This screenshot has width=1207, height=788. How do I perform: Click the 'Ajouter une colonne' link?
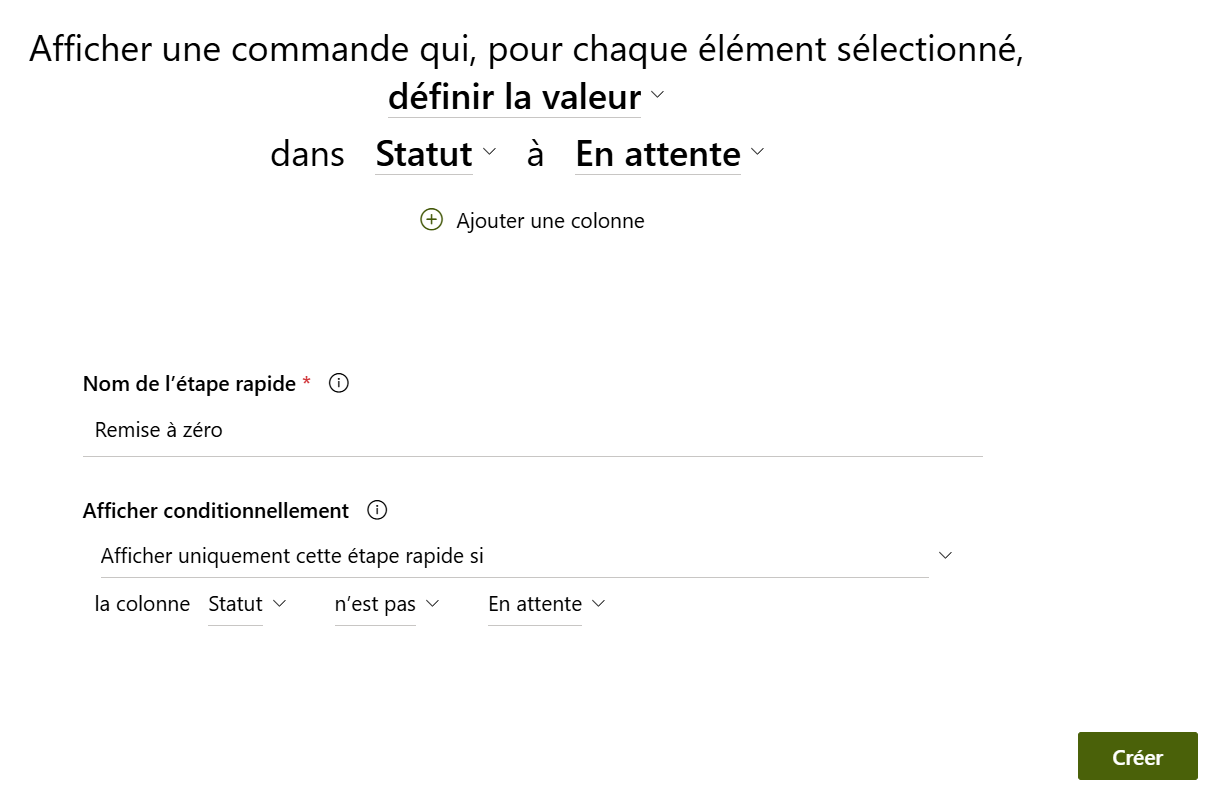[x=550, y=221]
